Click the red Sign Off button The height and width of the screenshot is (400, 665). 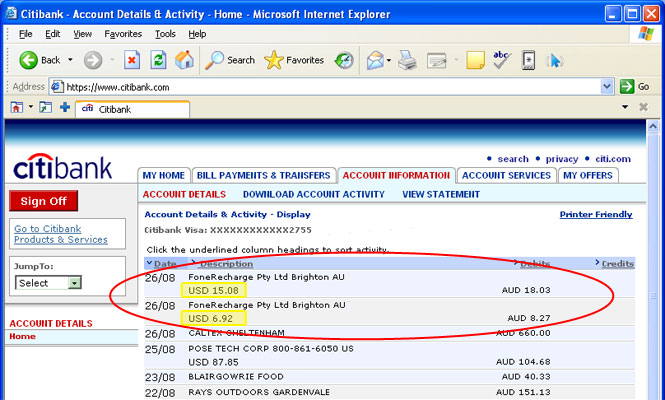point(43,201)
